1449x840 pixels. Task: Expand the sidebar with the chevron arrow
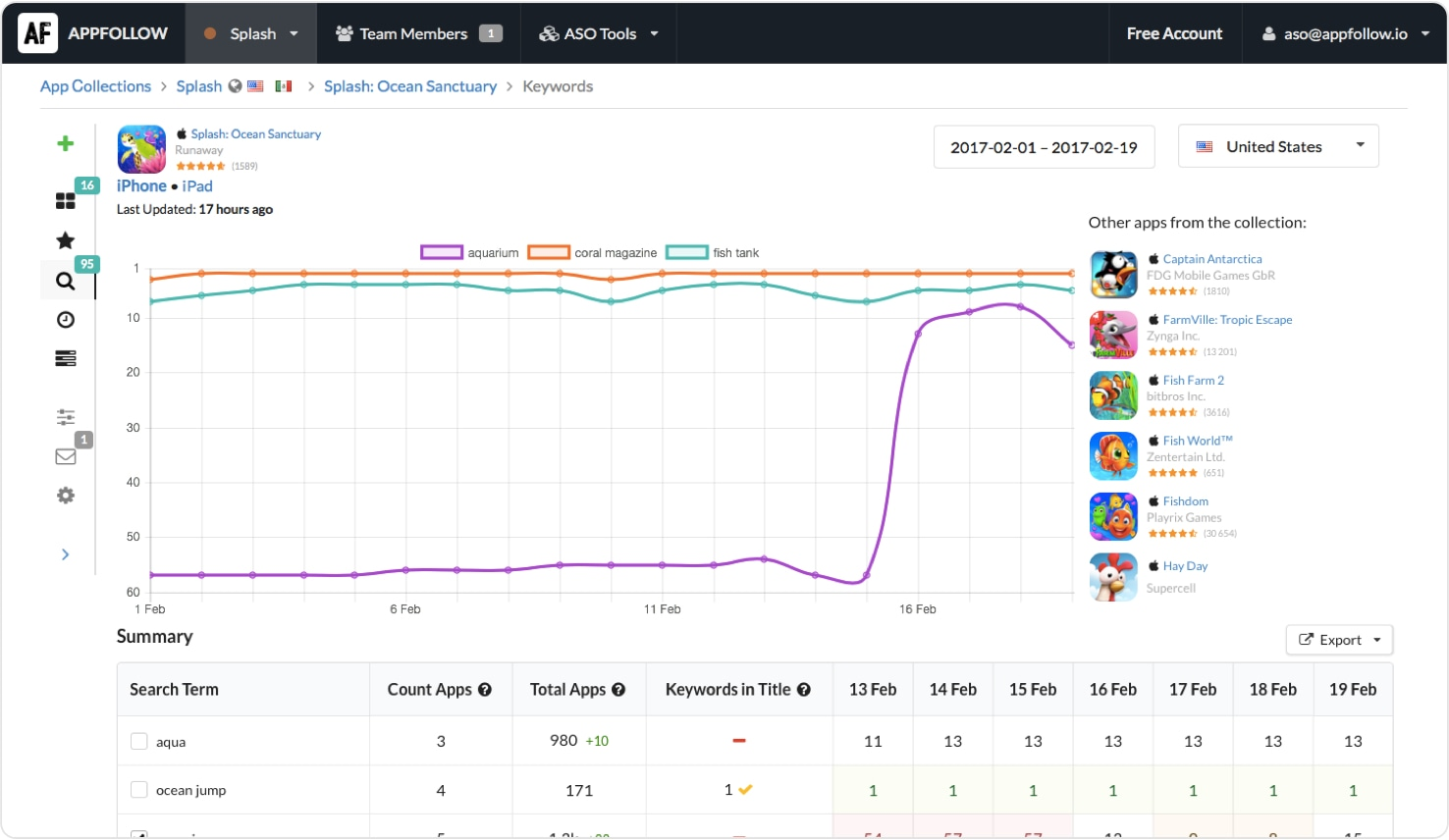coord(66,554)
